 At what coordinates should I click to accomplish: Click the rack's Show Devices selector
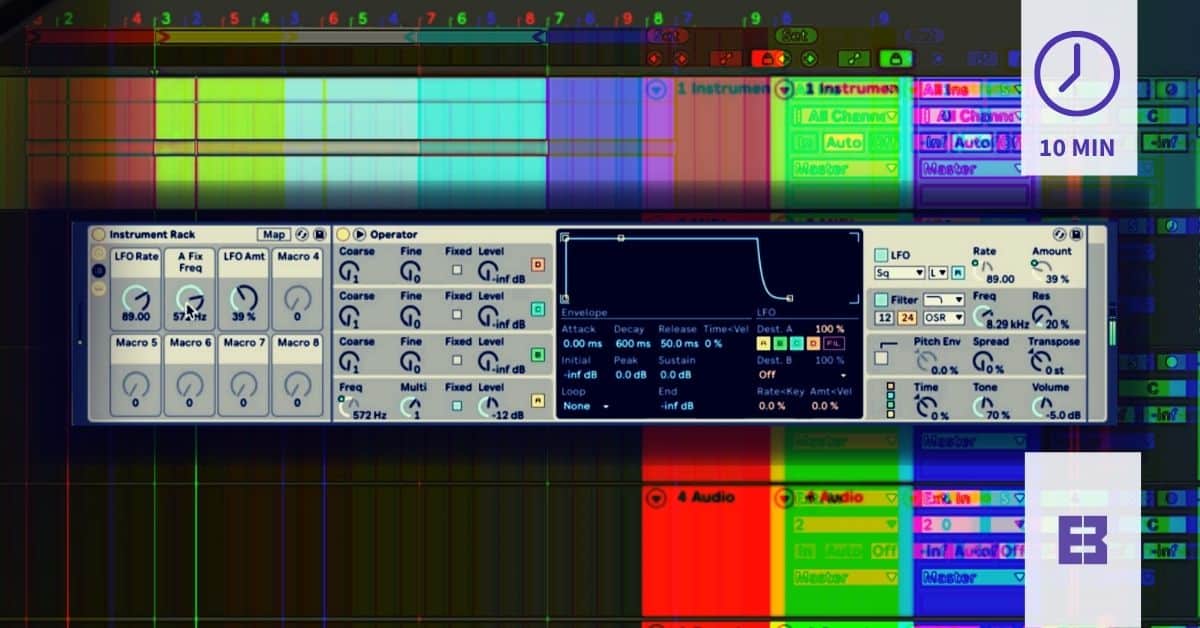98,288
